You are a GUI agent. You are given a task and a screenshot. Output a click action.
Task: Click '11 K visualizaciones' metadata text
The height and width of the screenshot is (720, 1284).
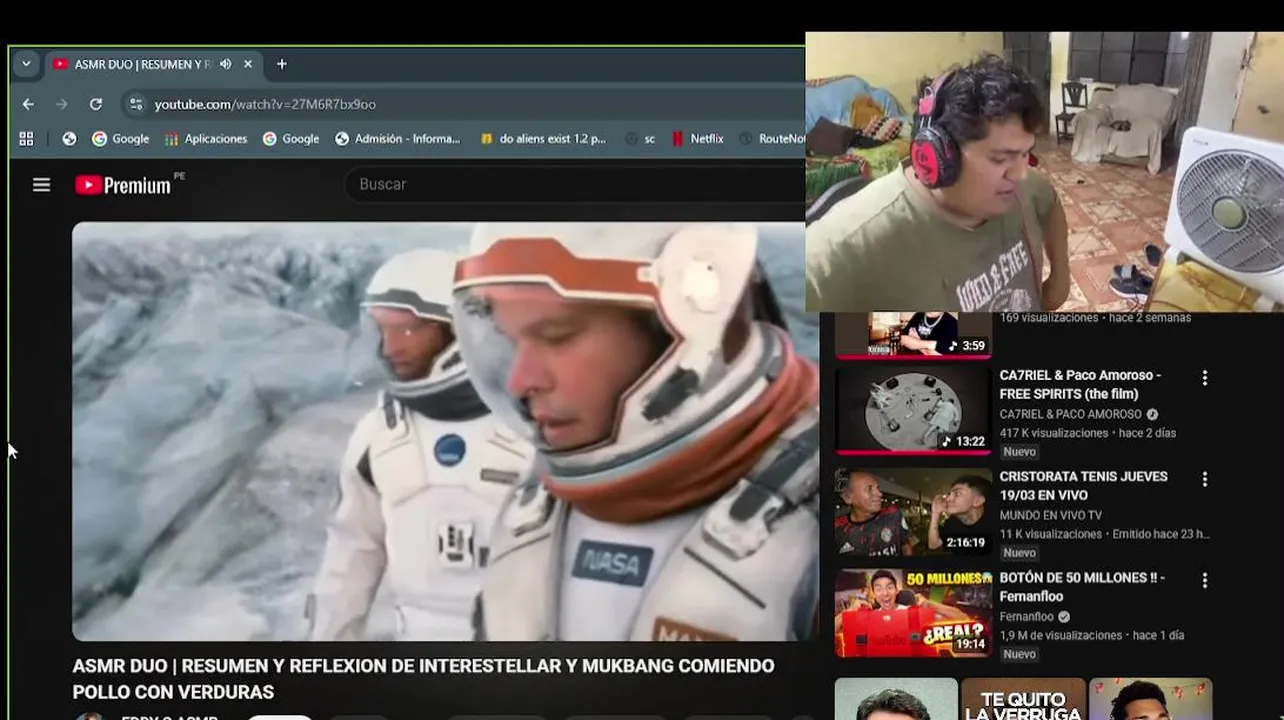(1051, 534)
